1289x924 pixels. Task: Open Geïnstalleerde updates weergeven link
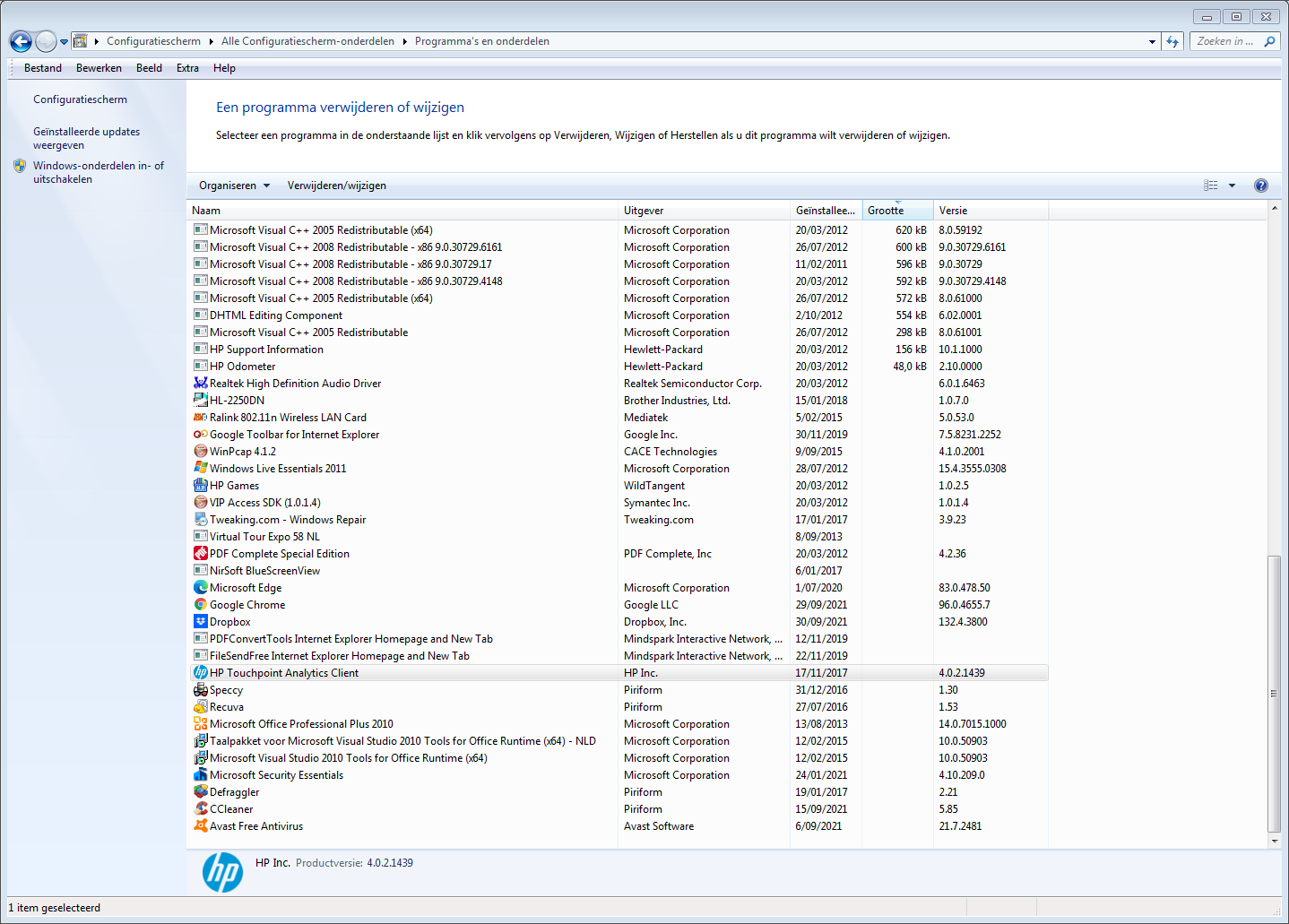pyautogui.click(x=86, y=138)
